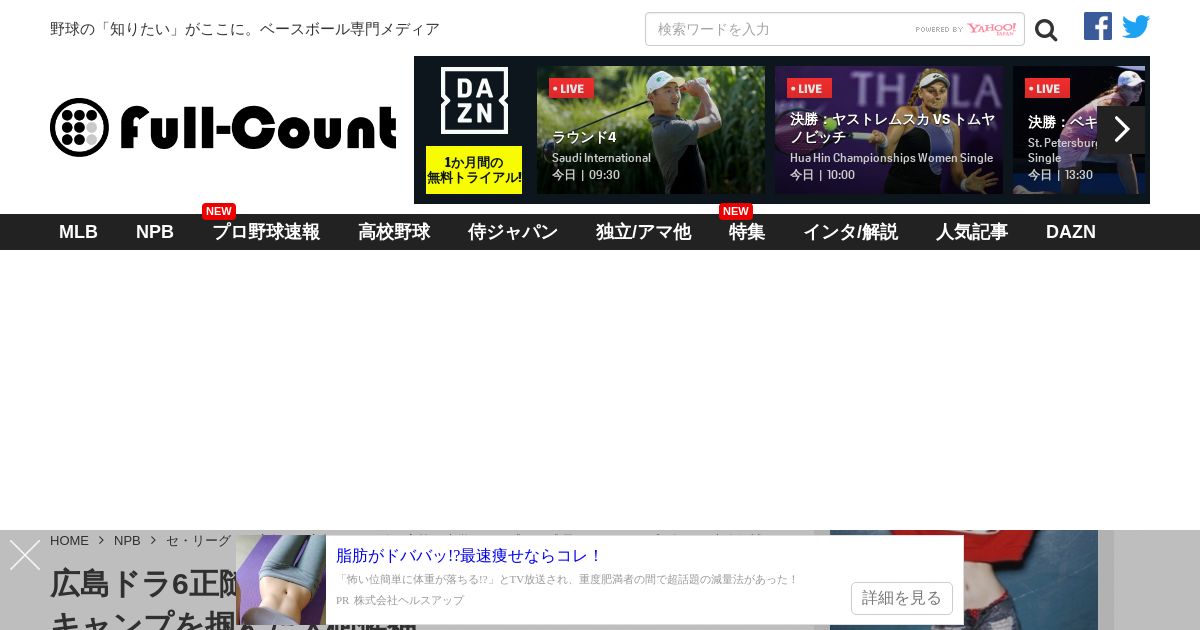Click the 1か月間の無料トライアル yellow button

pos(474,170)
